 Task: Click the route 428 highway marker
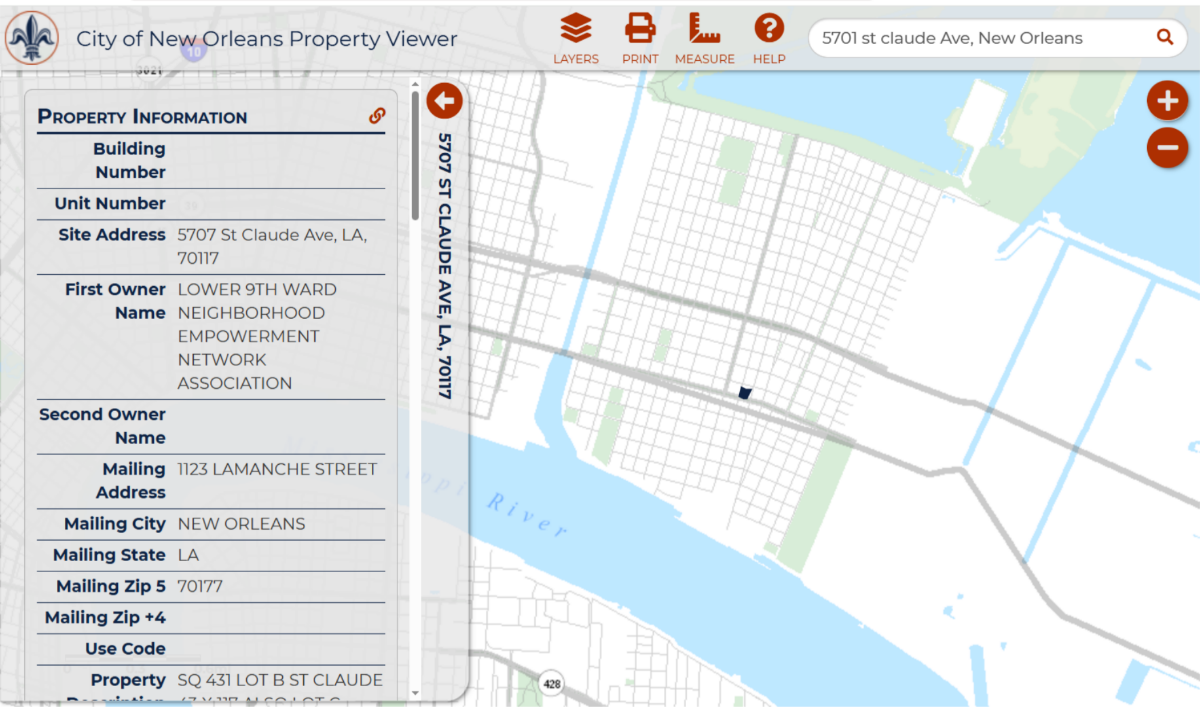[x=552, y=684]
